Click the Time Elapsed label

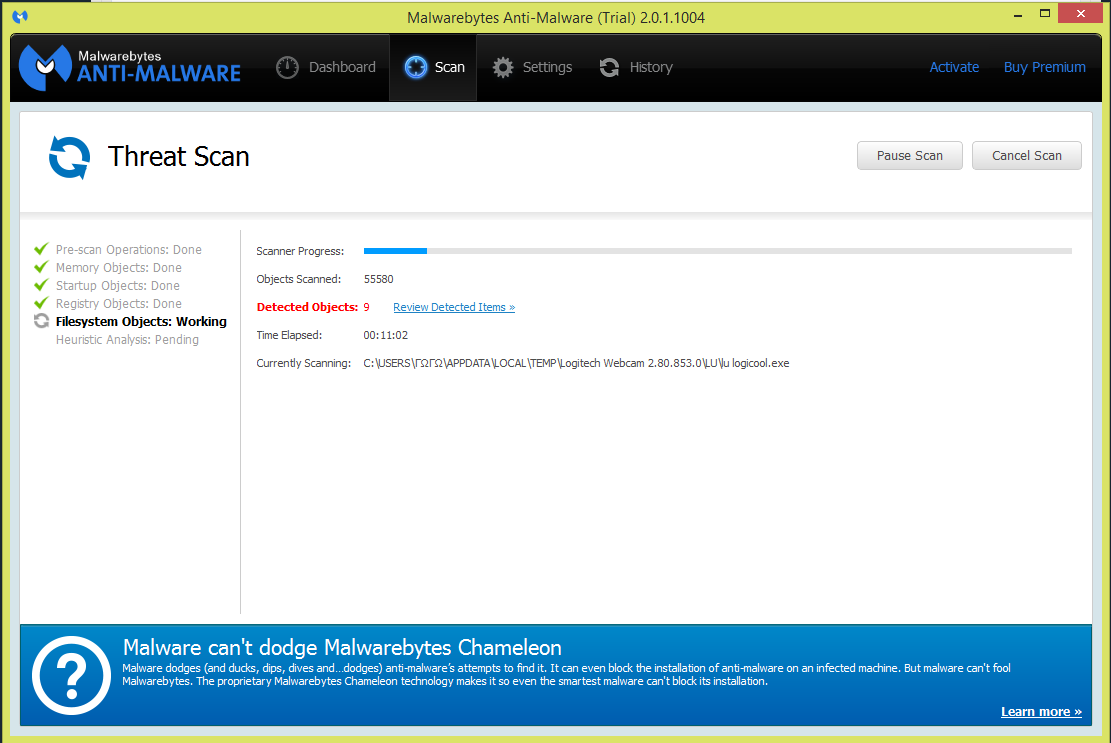click(289, 335)
